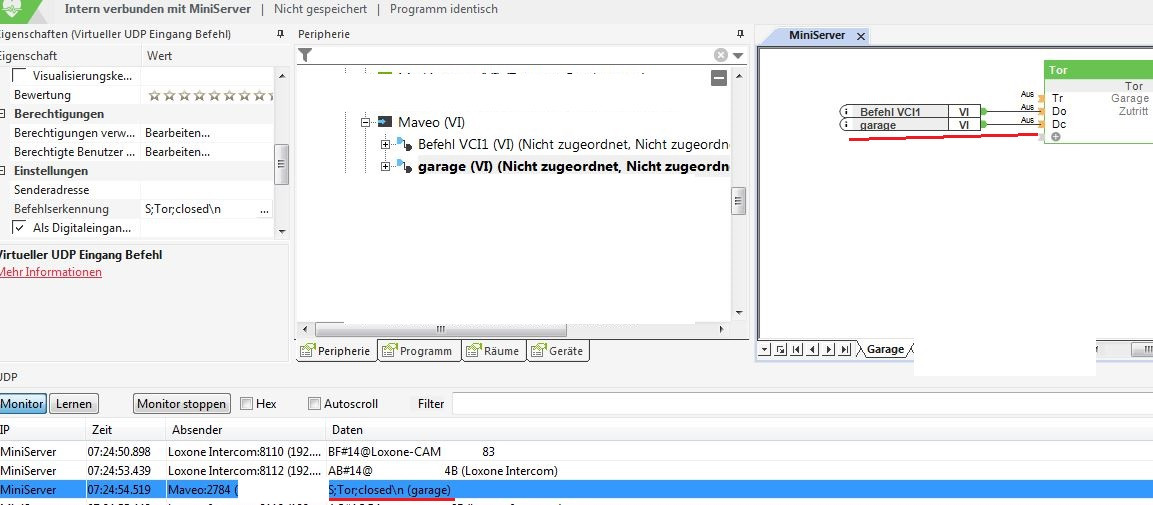Click the Tor function block header
This screenshot has height=505, width=1153.
pyautogui.click(x=1099, y=70)
